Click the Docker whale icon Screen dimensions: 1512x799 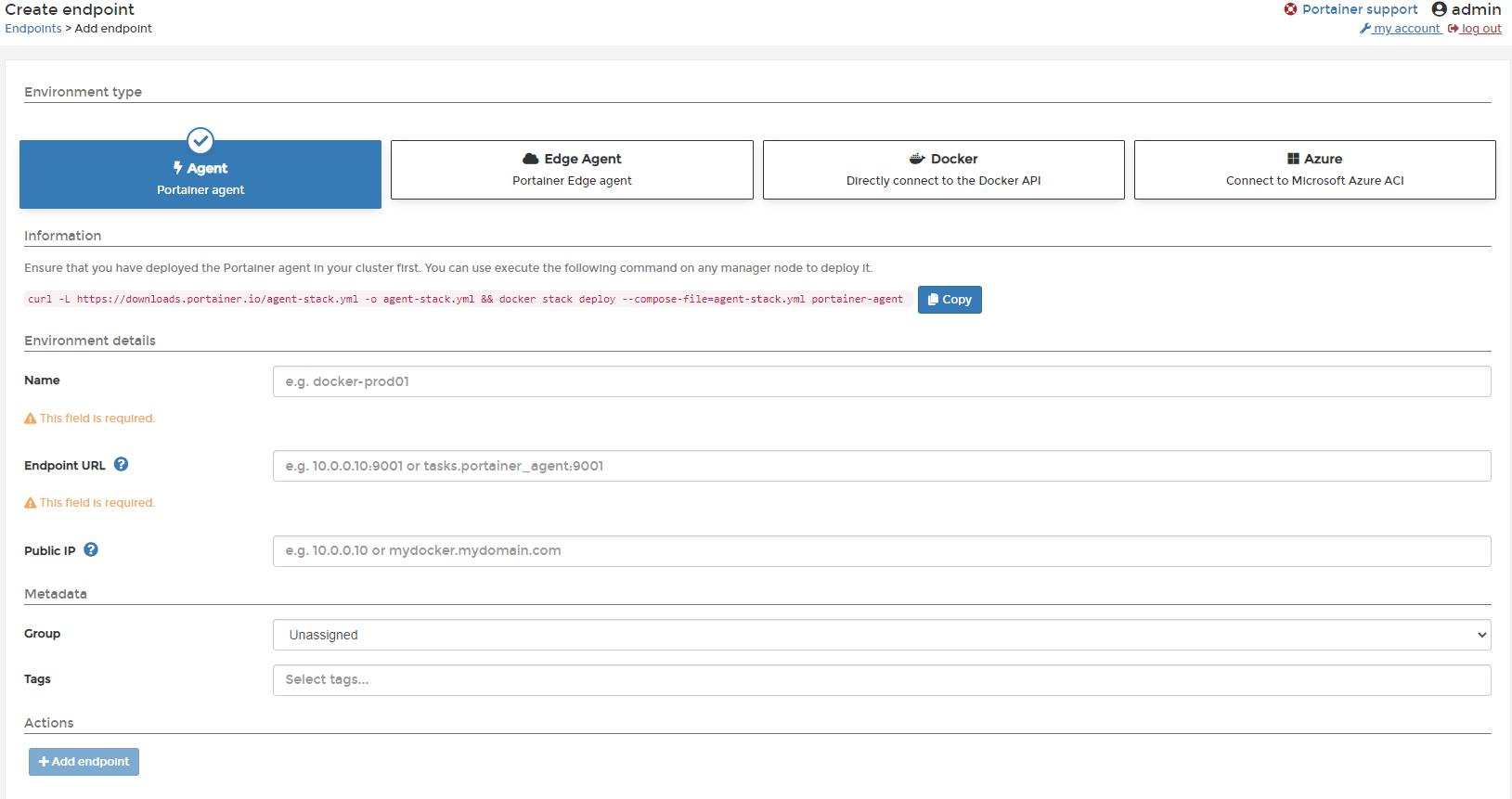click(x=917, y=159)
